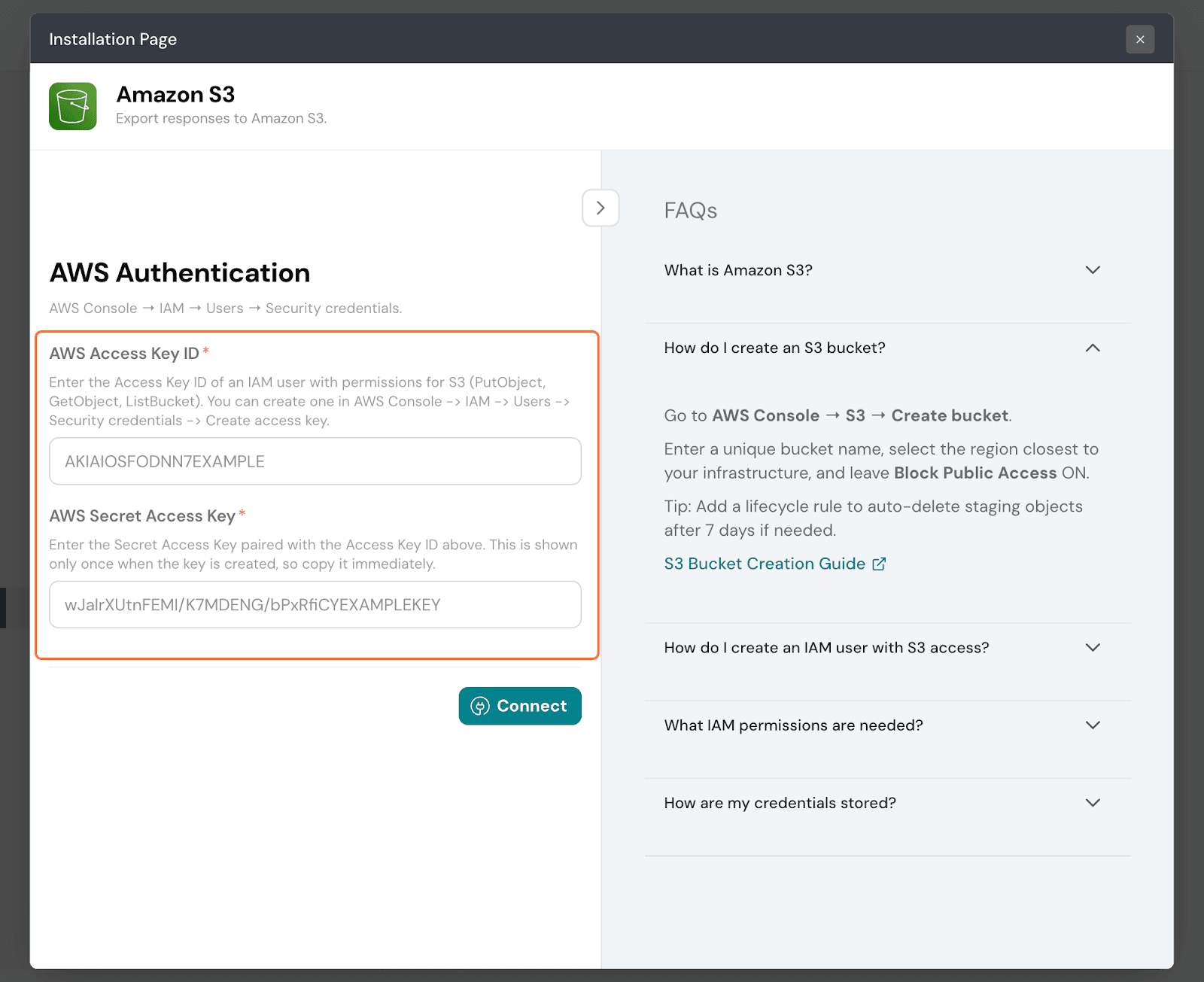Click the Amazon S3 green bucket logo
The width and height of the screenshot is (1204, 982).
click(73, 106)
